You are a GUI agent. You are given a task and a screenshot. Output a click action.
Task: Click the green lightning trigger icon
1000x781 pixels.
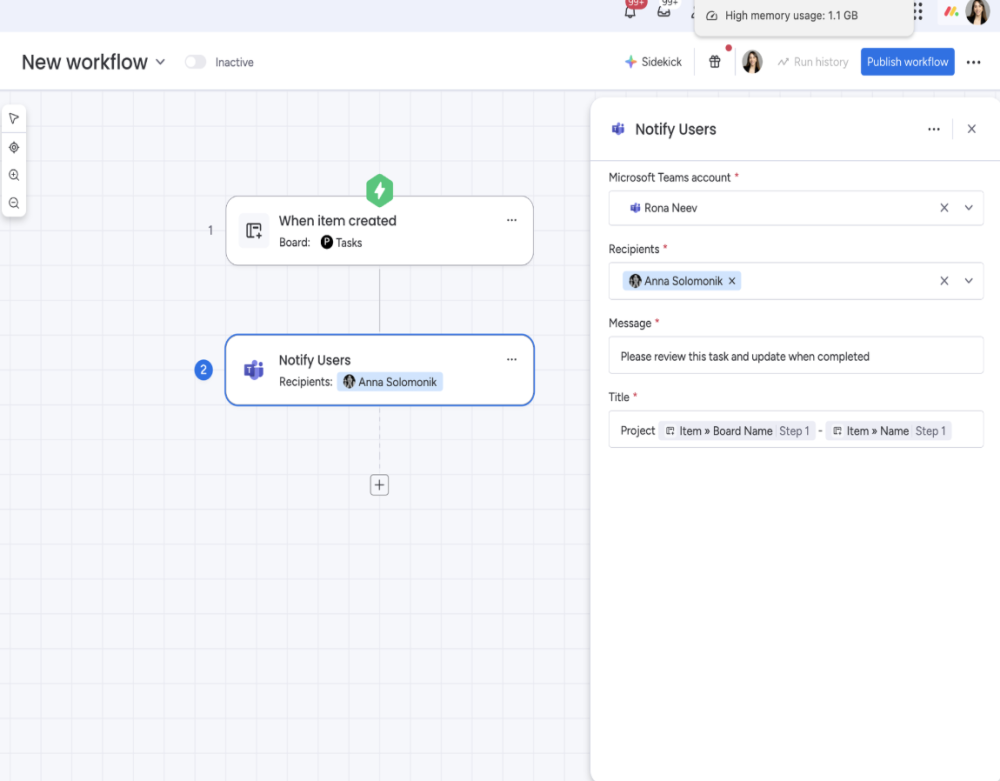[x=379, y=190]
